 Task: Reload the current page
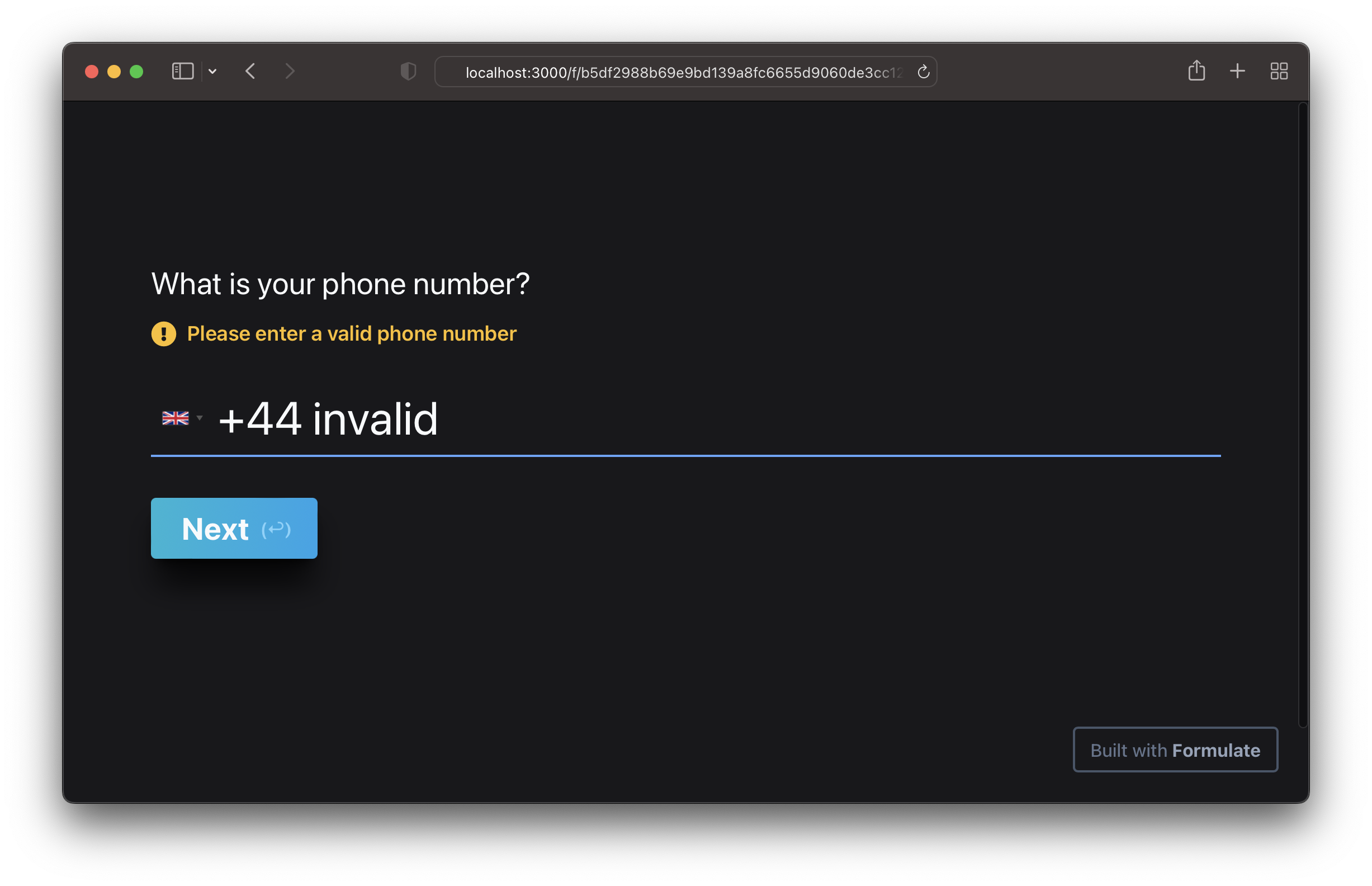(x=924, y=72)
